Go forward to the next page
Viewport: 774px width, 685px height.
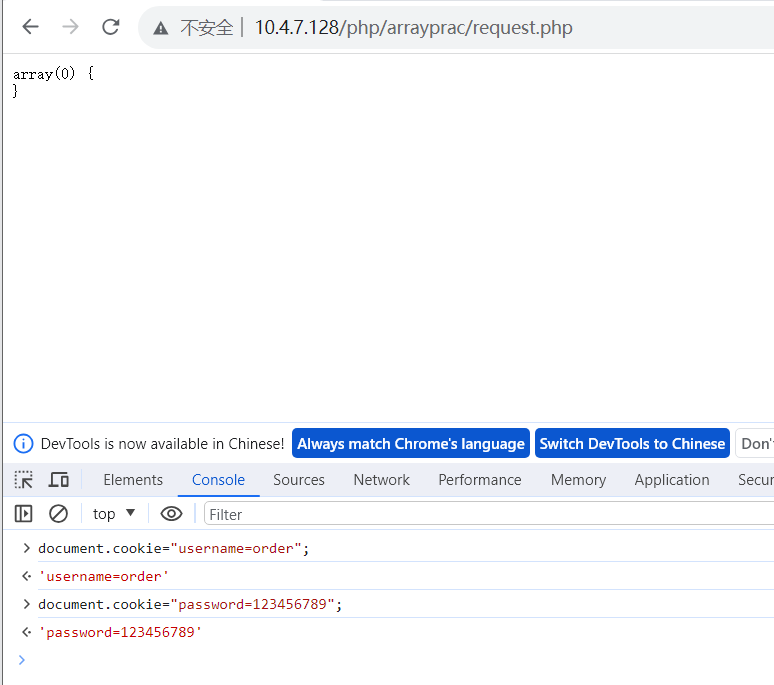click(x=71, y=27)
